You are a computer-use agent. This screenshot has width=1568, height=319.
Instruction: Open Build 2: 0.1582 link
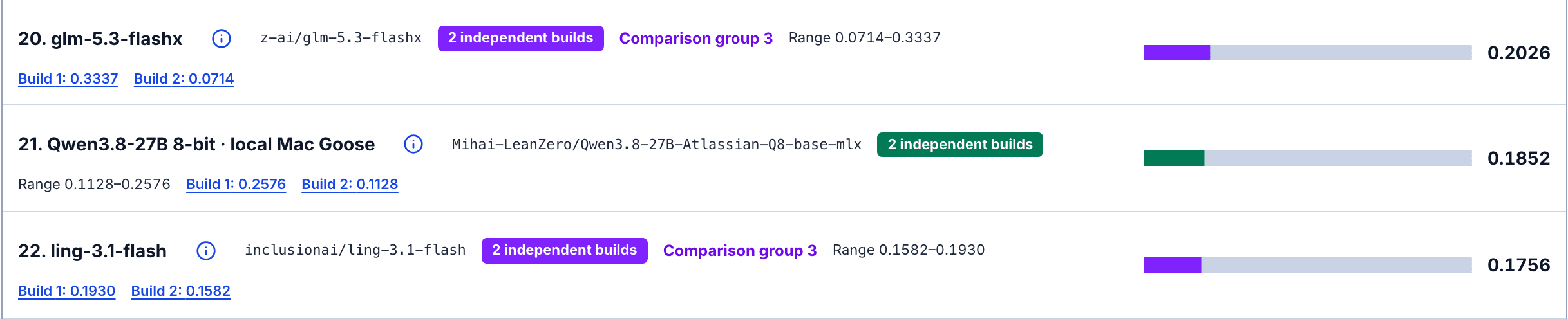pos(181,291)
